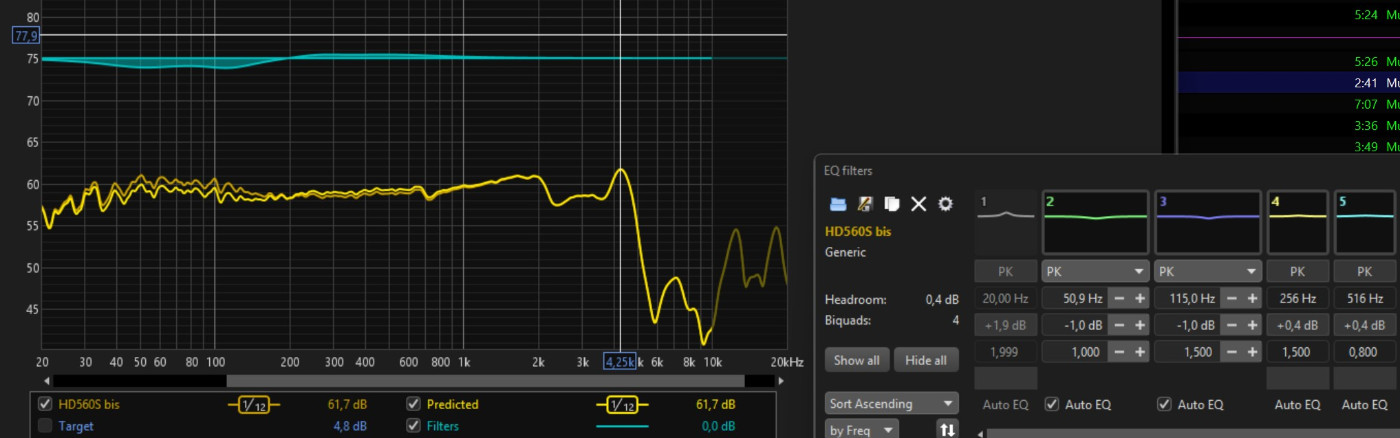Open the by Freq dropdown
The image size is (1400, 438).
(x=861, y=430)
